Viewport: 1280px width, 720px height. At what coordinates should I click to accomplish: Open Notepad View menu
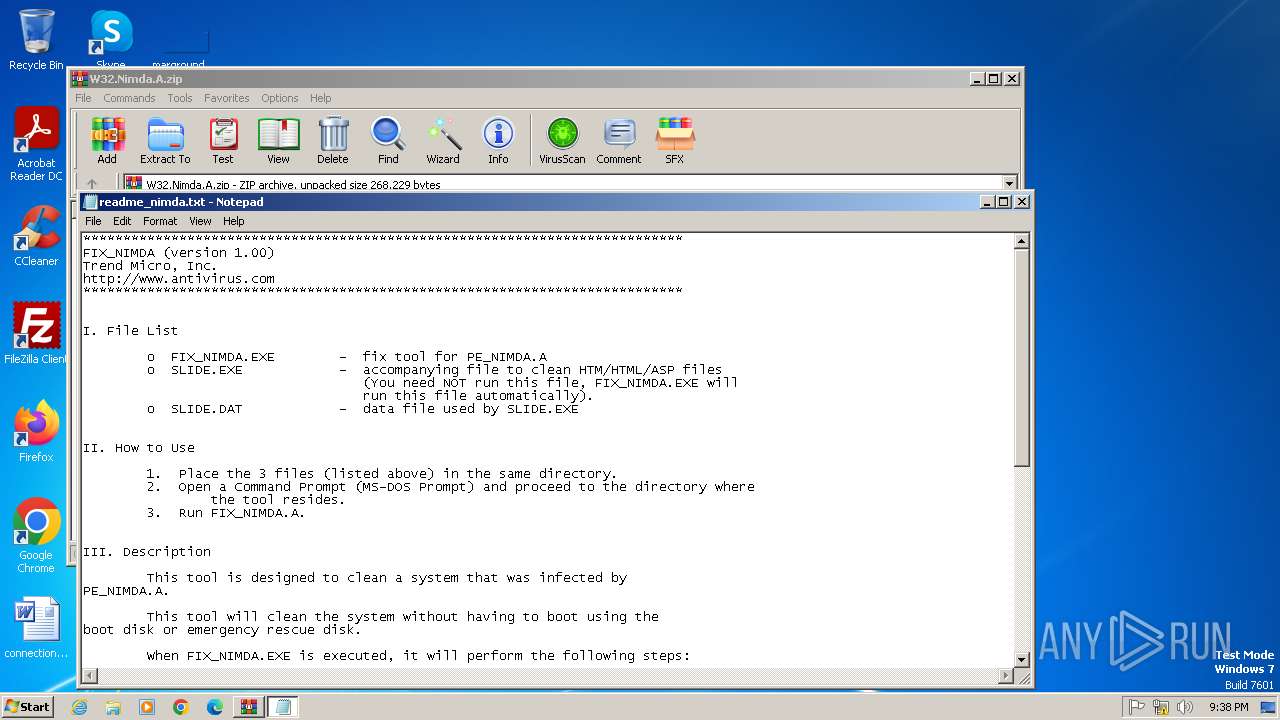(x=200, y=221)
